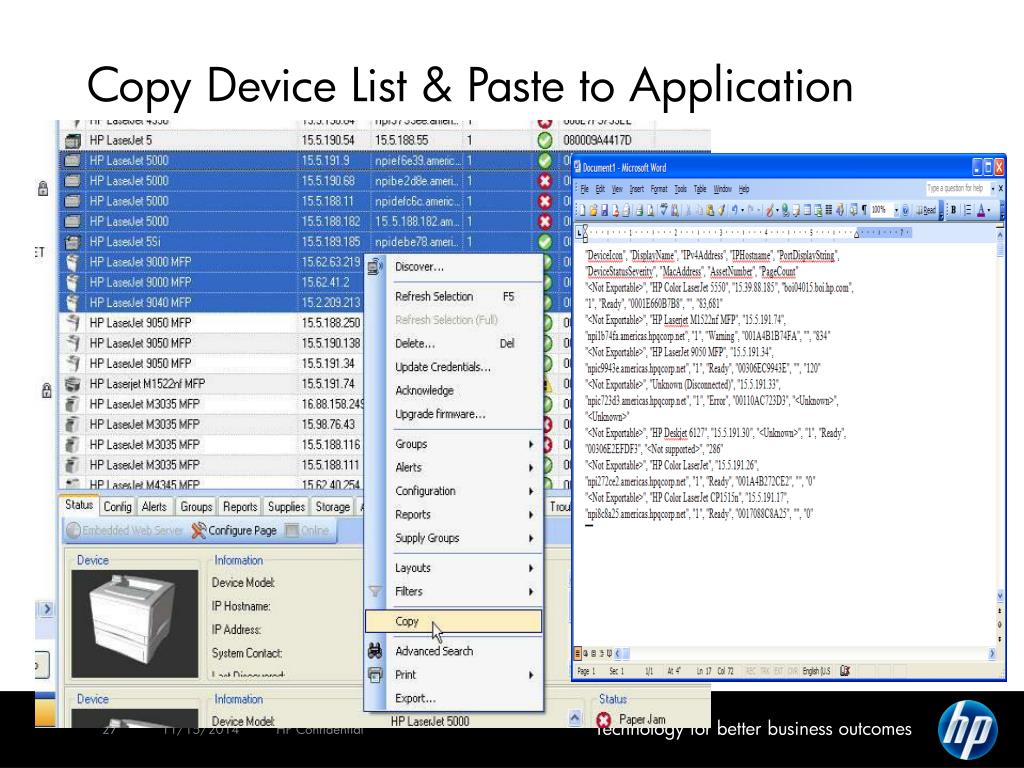The height and width of the screenshot is (768, 1024).
Task: Click the Print Preview icon in Word
Action: tap(650, 210)
